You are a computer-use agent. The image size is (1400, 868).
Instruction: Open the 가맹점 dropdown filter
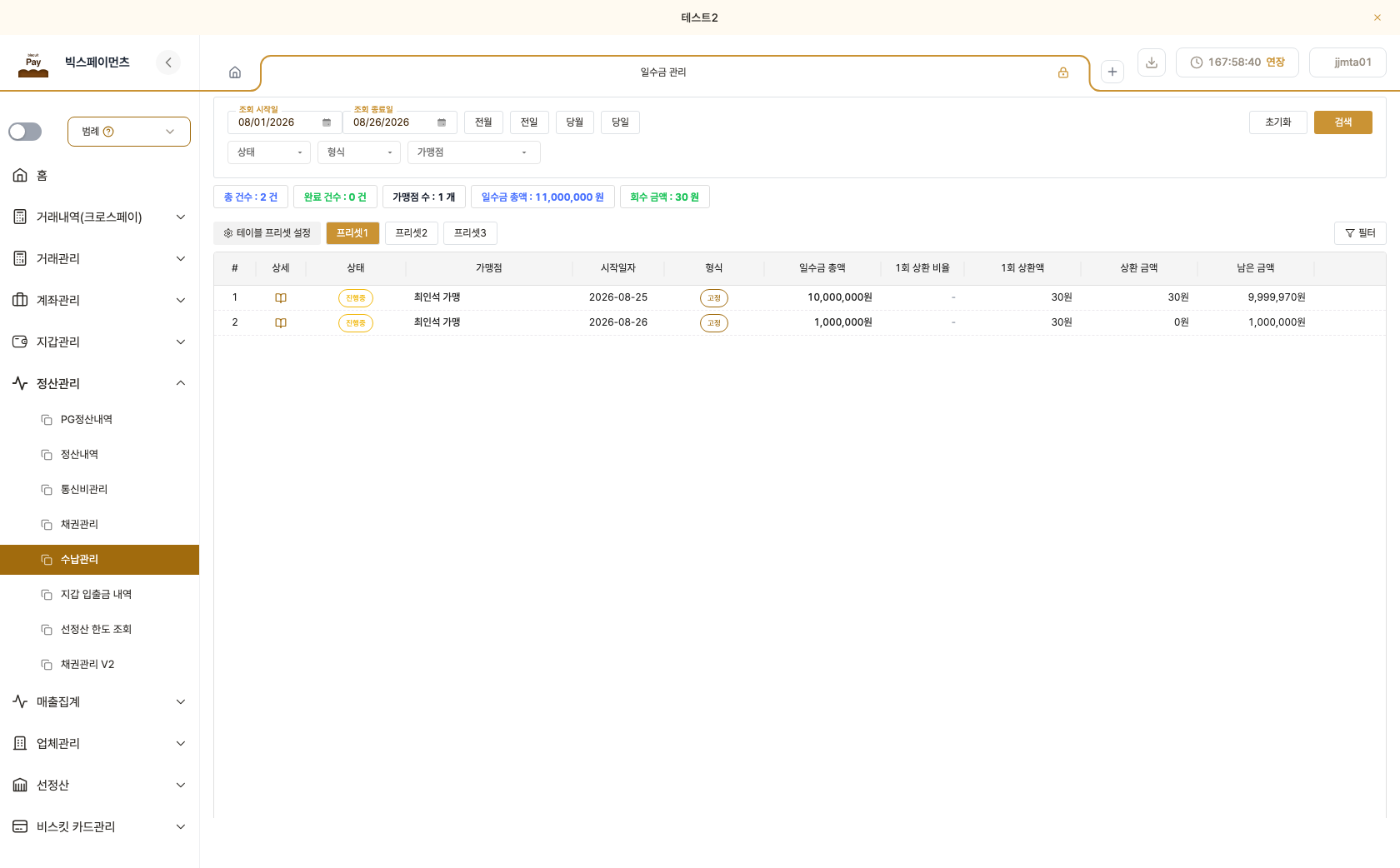click(x=474, y=152)
